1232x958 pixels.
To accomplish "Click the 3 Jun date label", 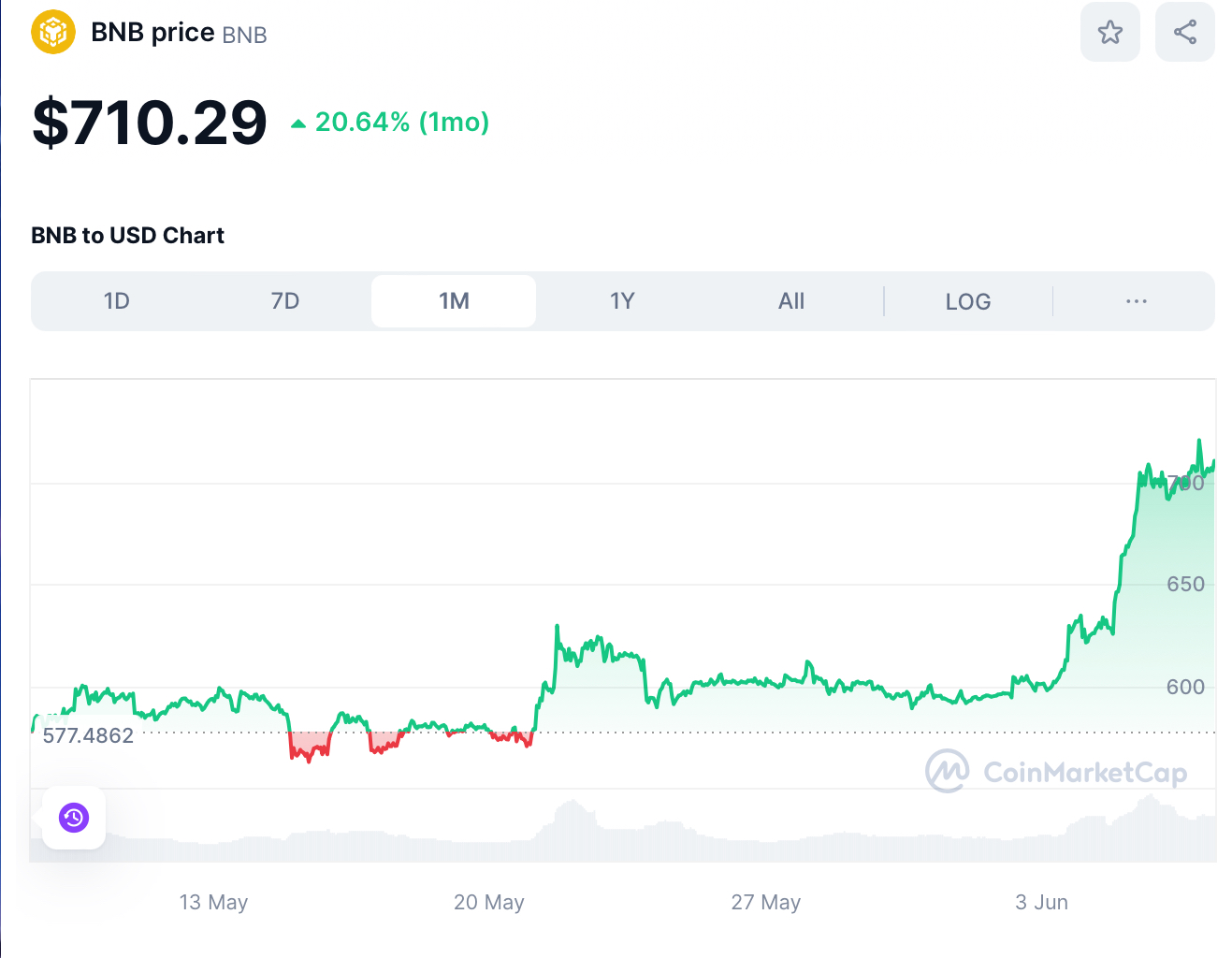I will [1041, 903].
